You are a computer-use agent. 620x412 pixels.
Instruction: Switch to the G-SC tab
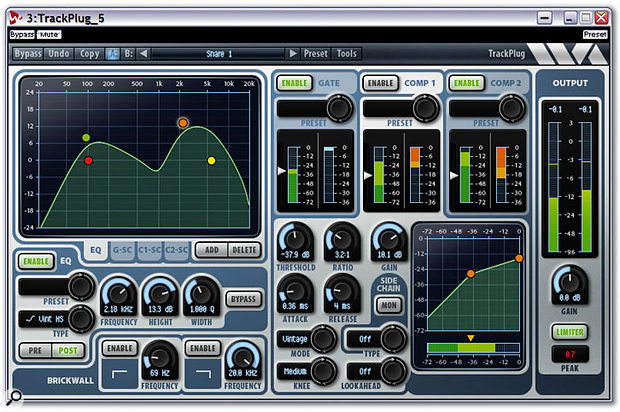[x=122, y=250]
